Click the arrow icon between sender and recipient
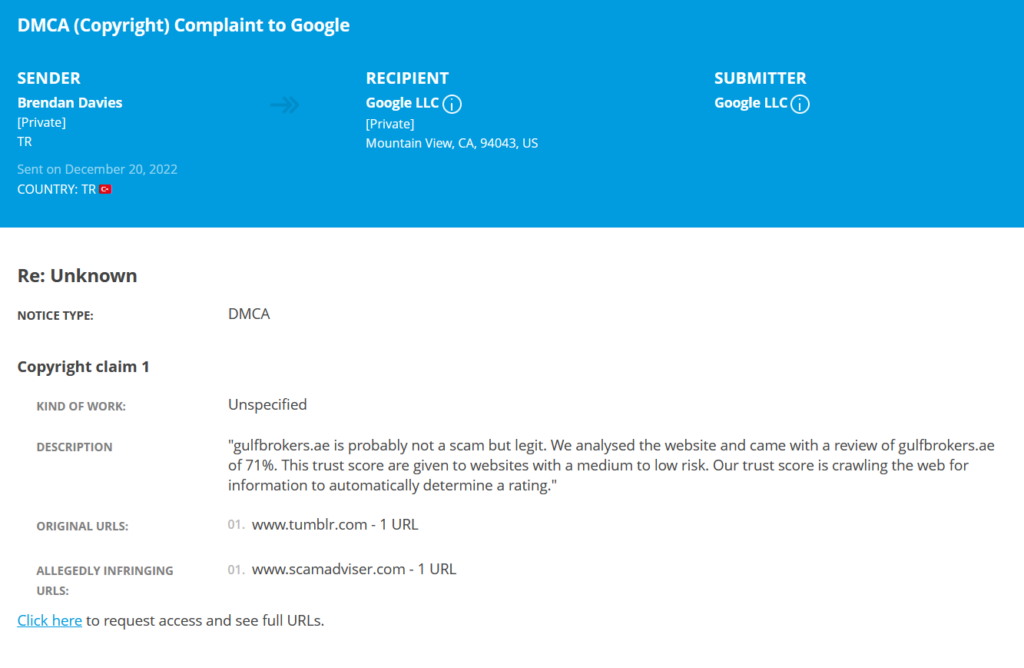The height and width of the screenshot is (668, 1024). click(285, 104)
